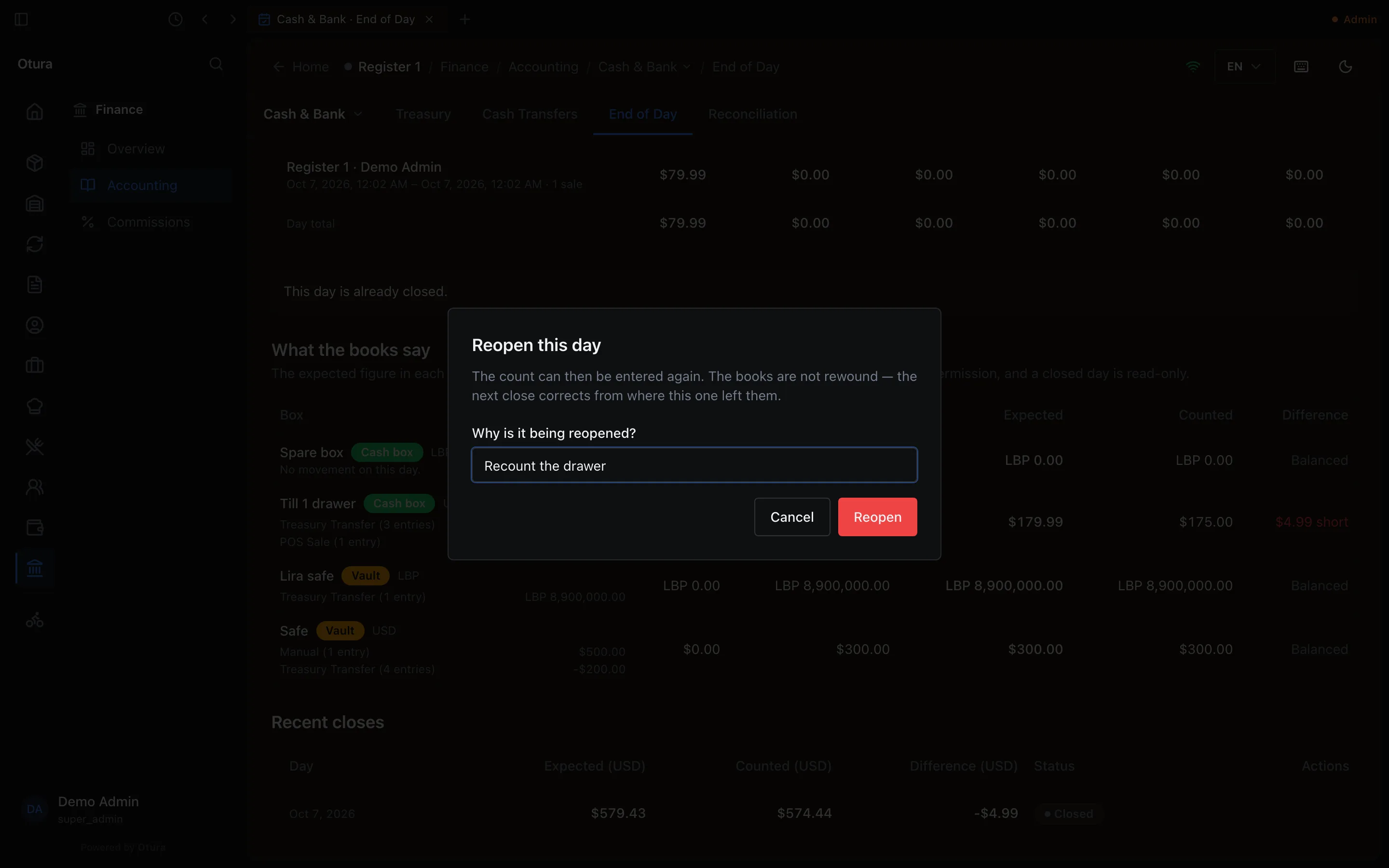1389x868 pixels.
Task: Click the red Reopen button
Action: (877, 516)
